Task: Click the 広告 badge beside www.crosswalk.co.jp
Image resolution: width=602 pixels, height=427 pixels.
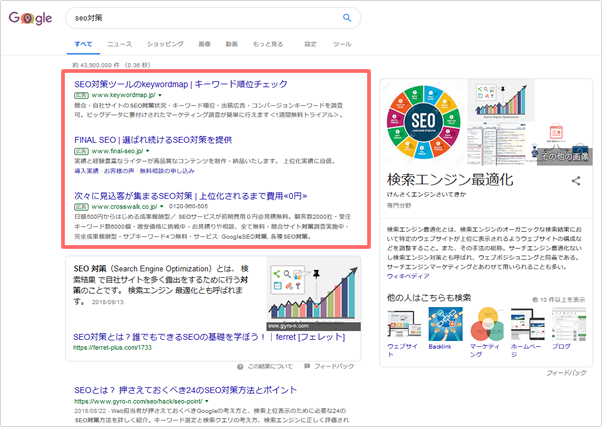Action: point(81,207)
